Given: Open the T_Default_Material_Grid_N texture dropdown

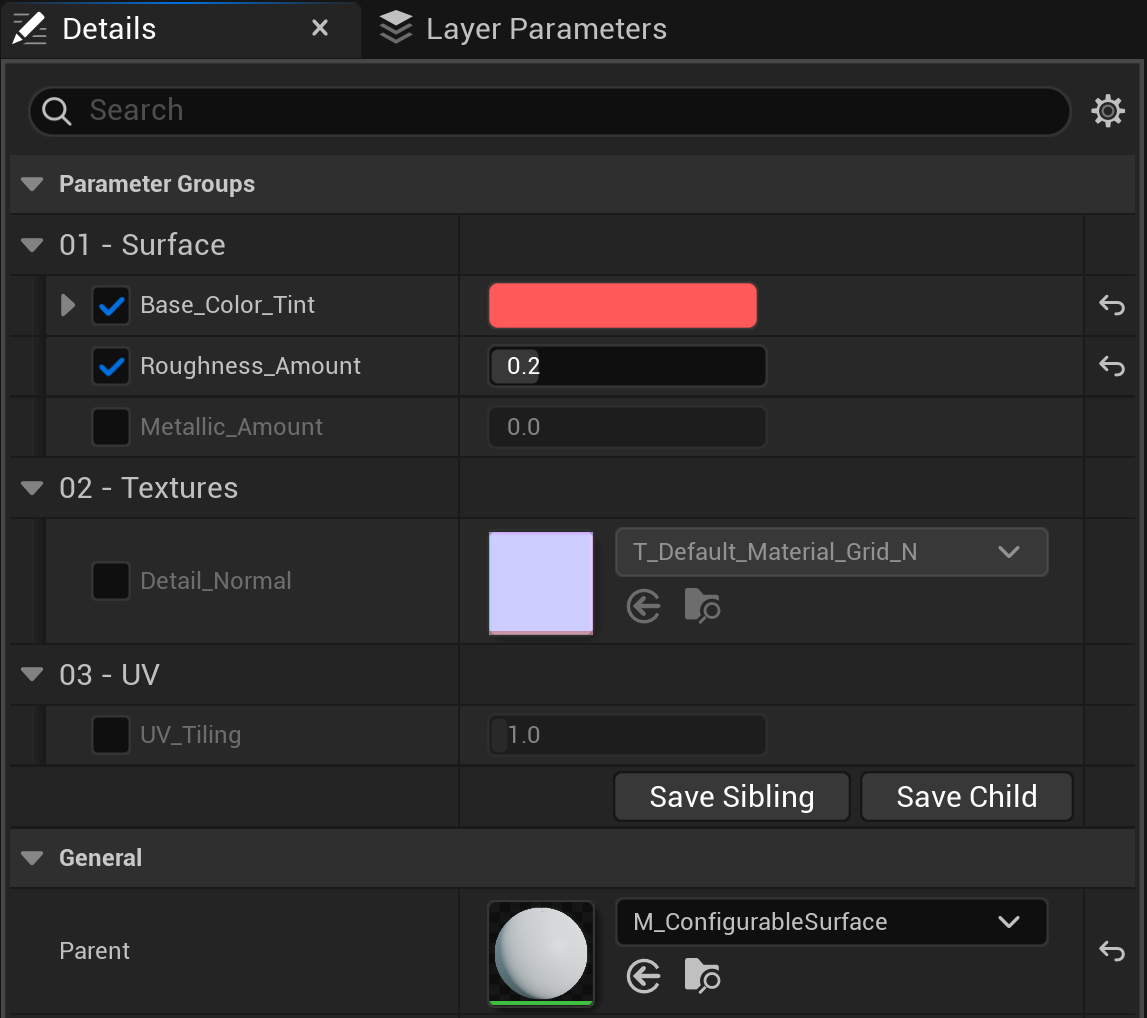Looking at the screenshot, I should point(832,552).
